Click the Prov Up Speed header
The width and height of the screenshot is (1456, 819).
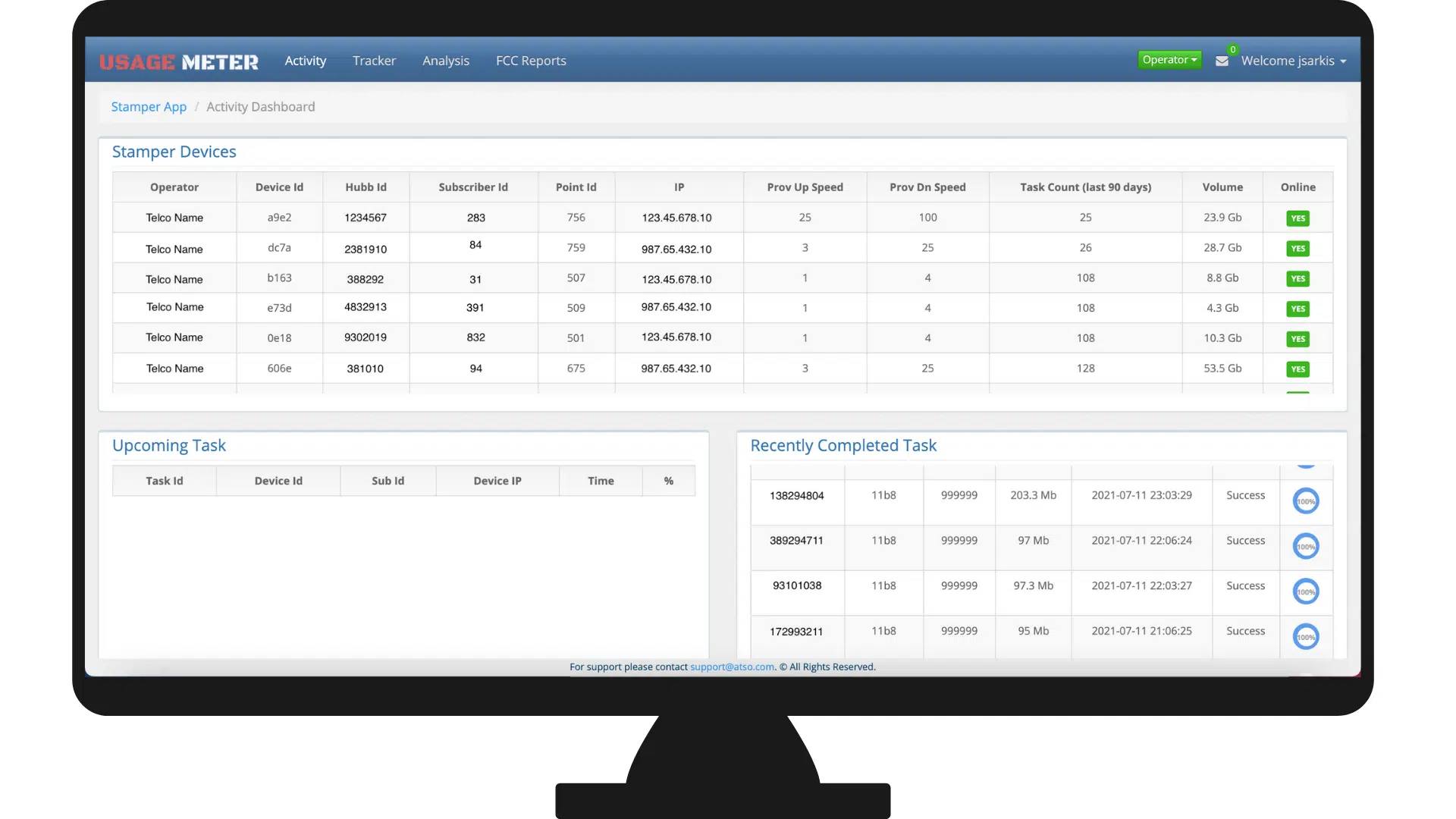805,187
